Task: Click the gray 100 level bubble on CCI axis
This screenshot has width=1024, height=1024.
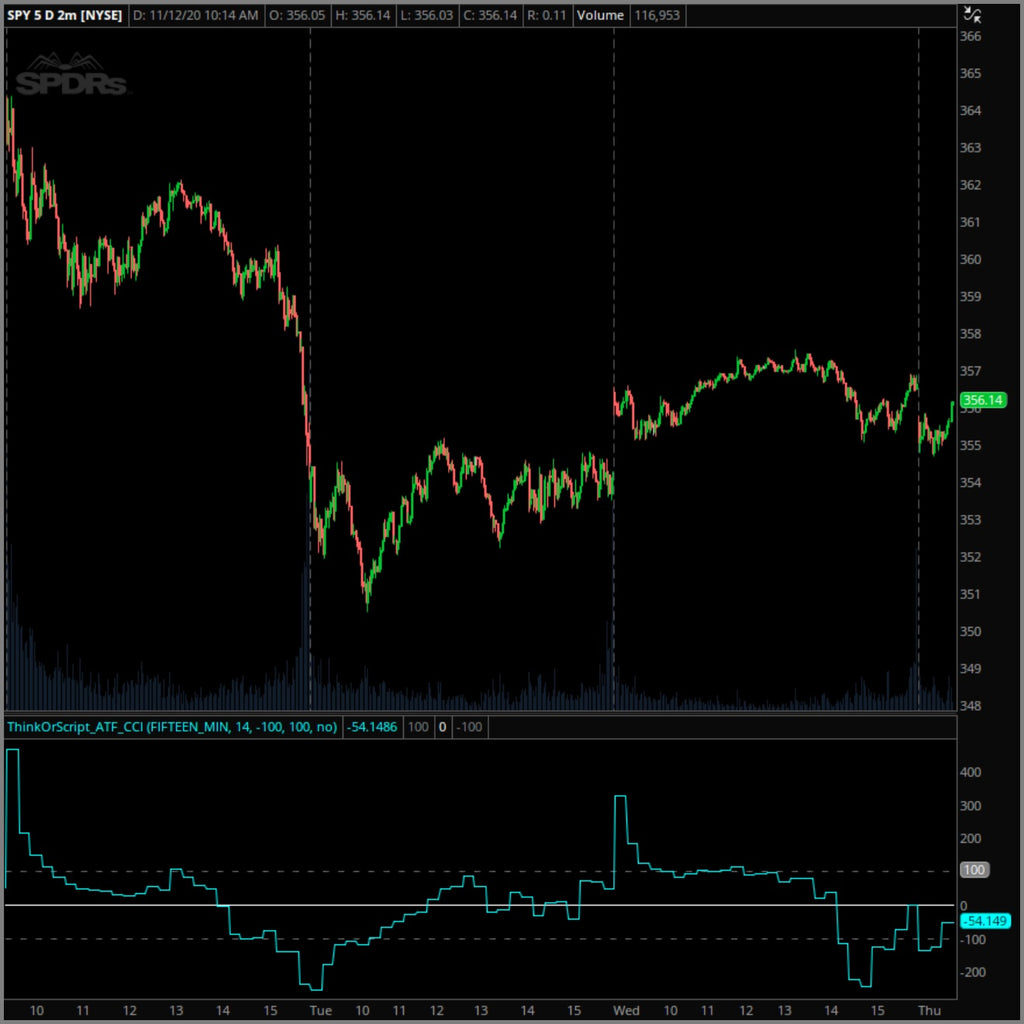Action: [x=974, y=870]
